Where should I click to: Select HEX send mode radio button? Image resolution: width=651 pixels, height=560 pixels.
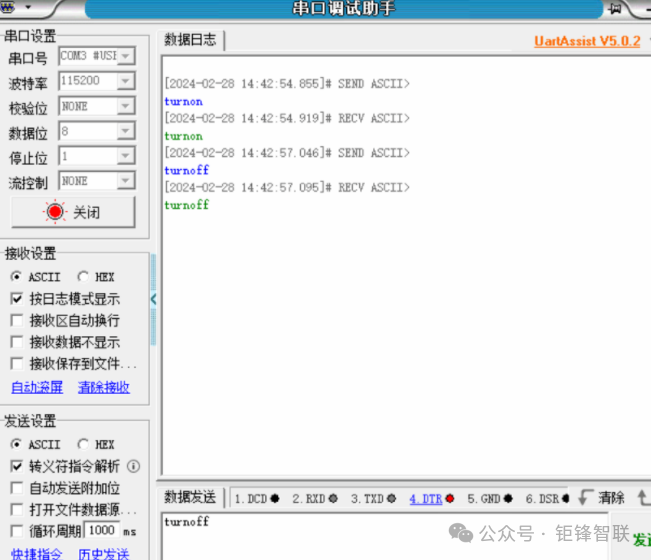click(x=83, y=444)
